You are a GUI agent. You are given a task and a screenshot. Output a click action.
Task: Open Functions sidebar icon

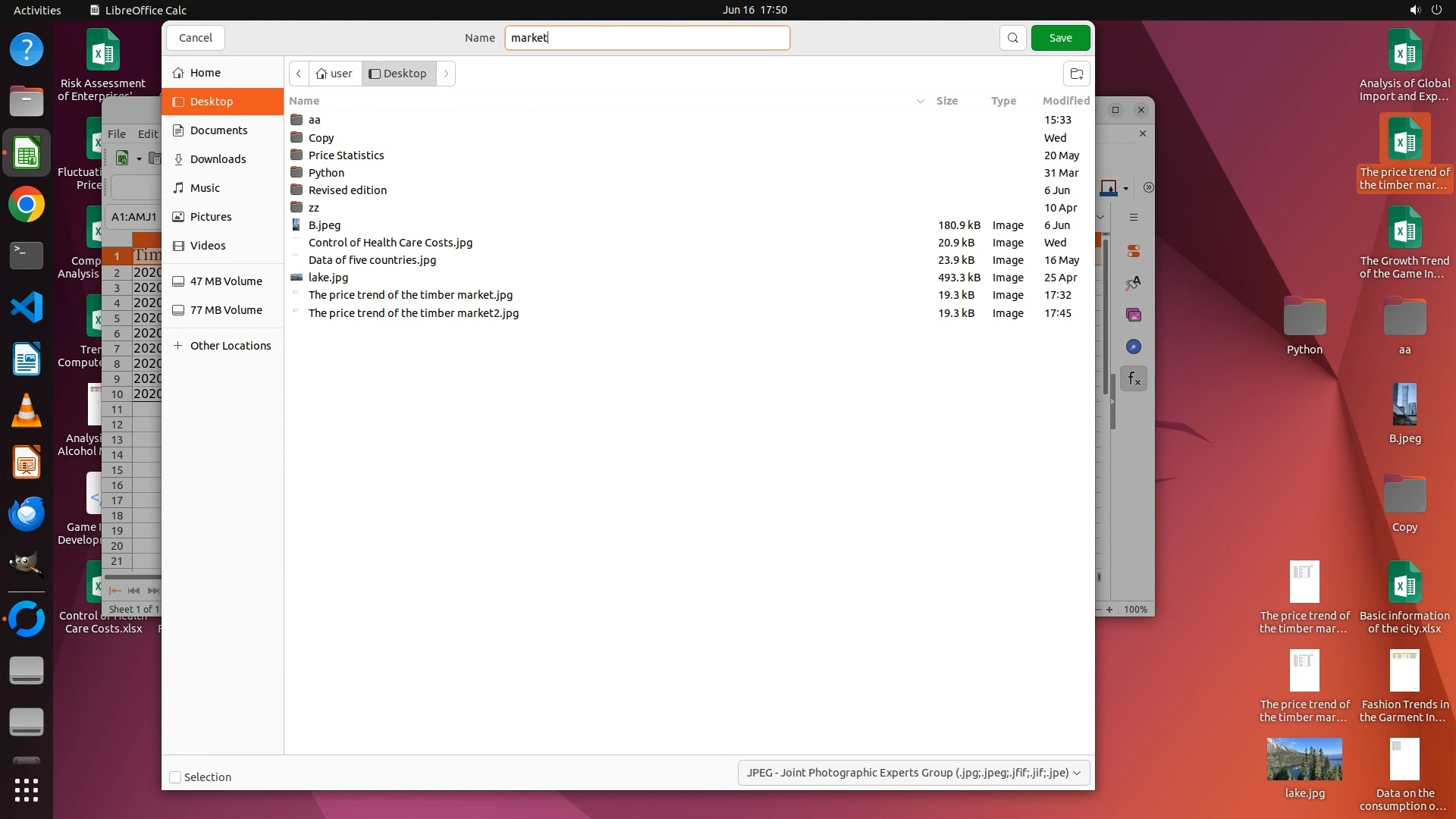(1134, 378)
